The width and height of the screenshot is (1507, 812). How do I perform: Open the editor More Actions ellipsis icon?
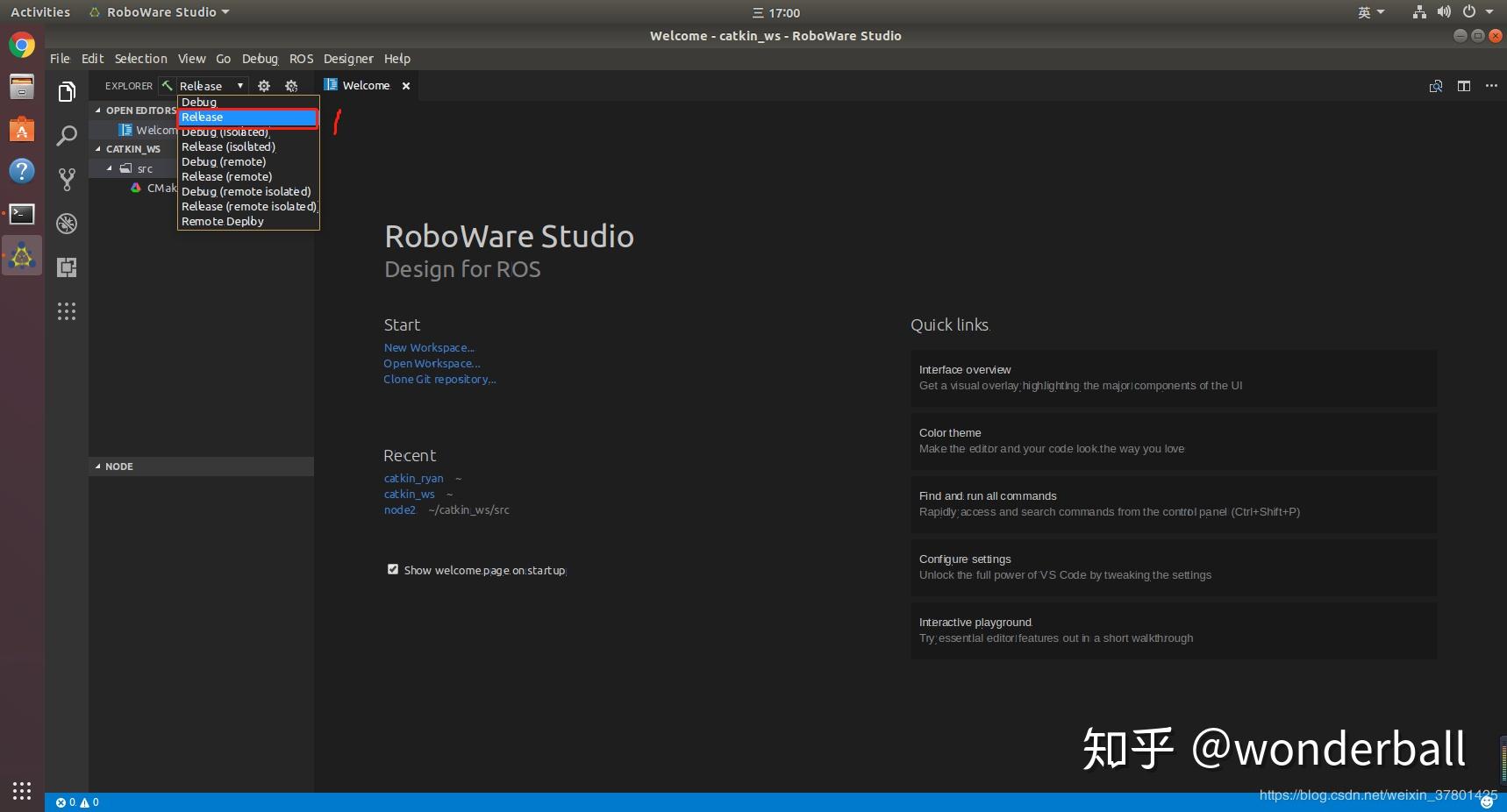(x=1490, y=85)
